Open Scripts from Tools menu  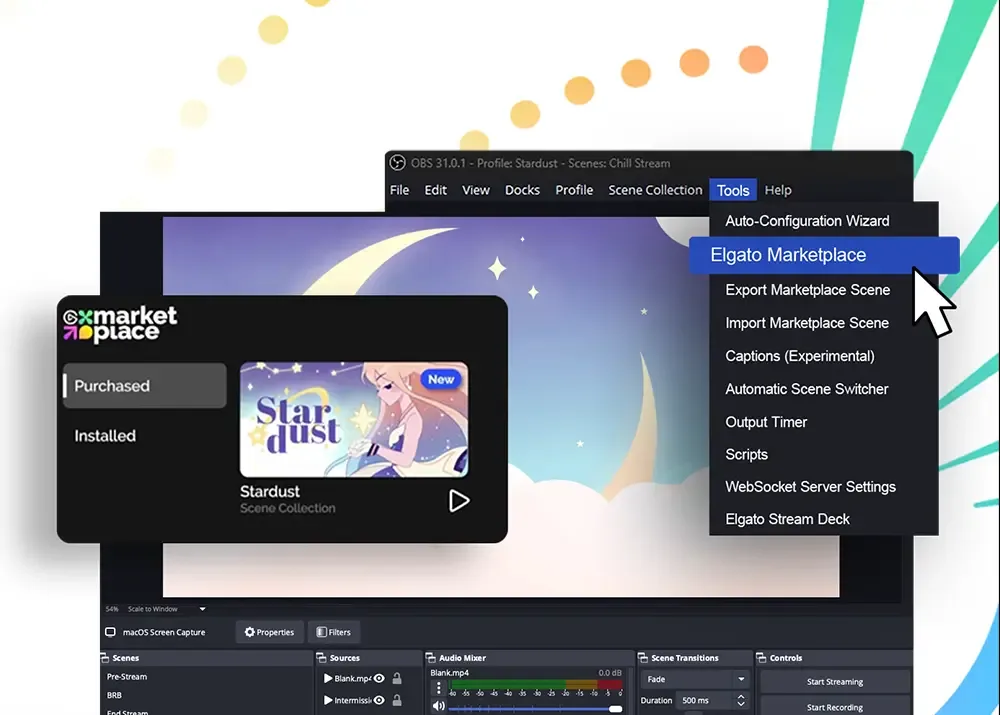(x=746, y=455)
